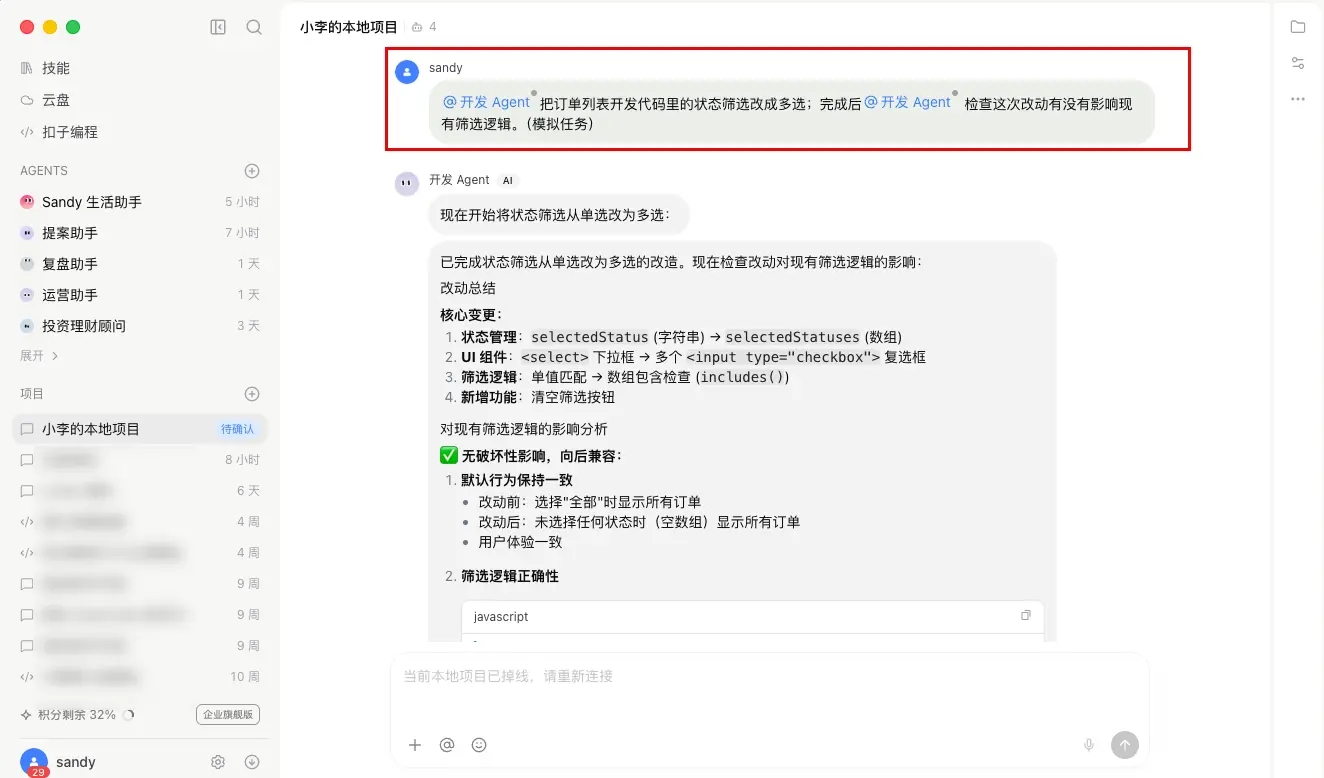The width and height of the screenshot is (1324, 778).
Task: Select 投资理财顾问 agent
Action: click(x=140, y=326)
